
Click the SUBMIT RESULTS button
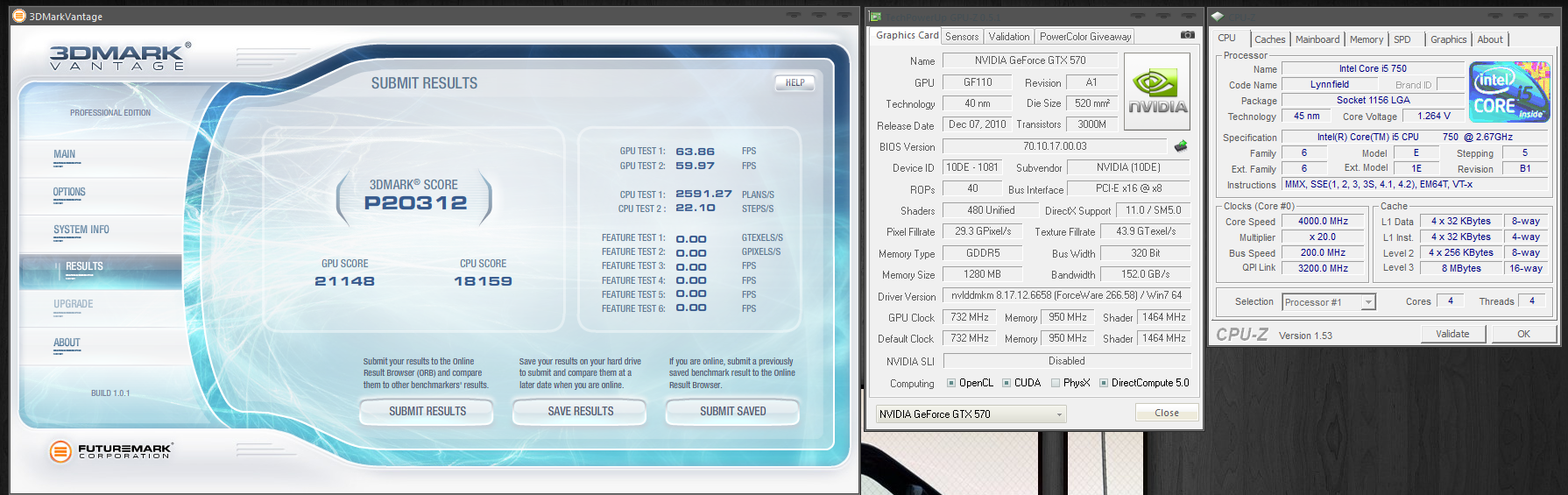[x=427, y=411]
